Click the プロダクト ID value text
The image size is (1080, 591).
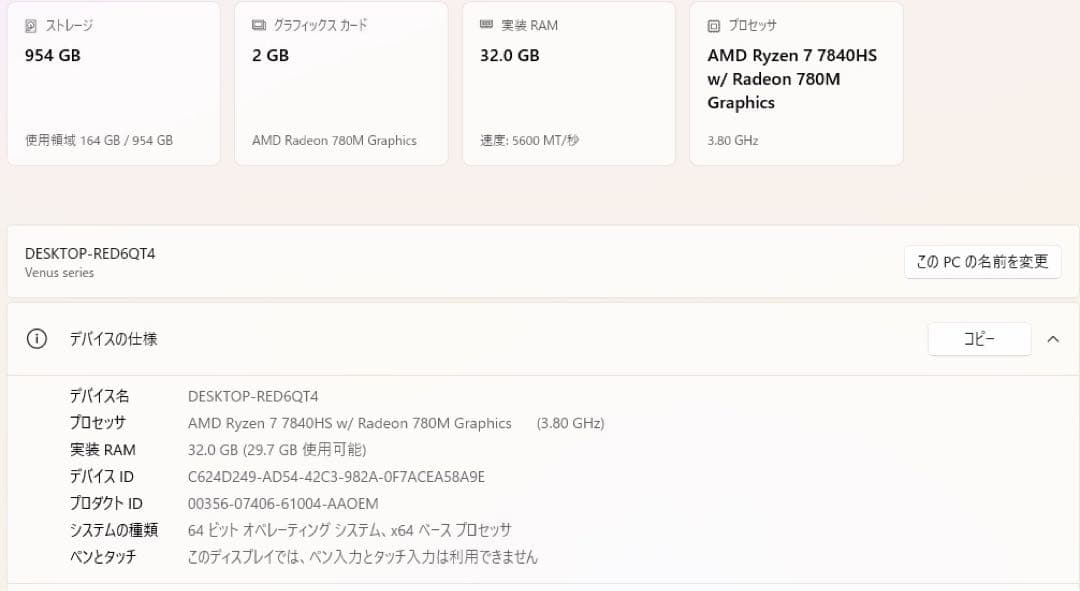click(286, 503)
